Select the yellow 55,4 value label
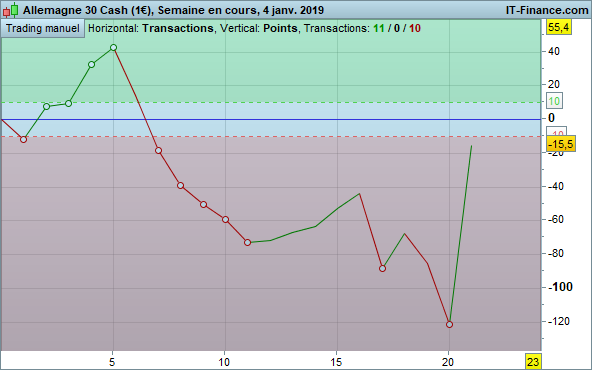The width and height of the screenshot is (592, 370). (x=559, y=27)
